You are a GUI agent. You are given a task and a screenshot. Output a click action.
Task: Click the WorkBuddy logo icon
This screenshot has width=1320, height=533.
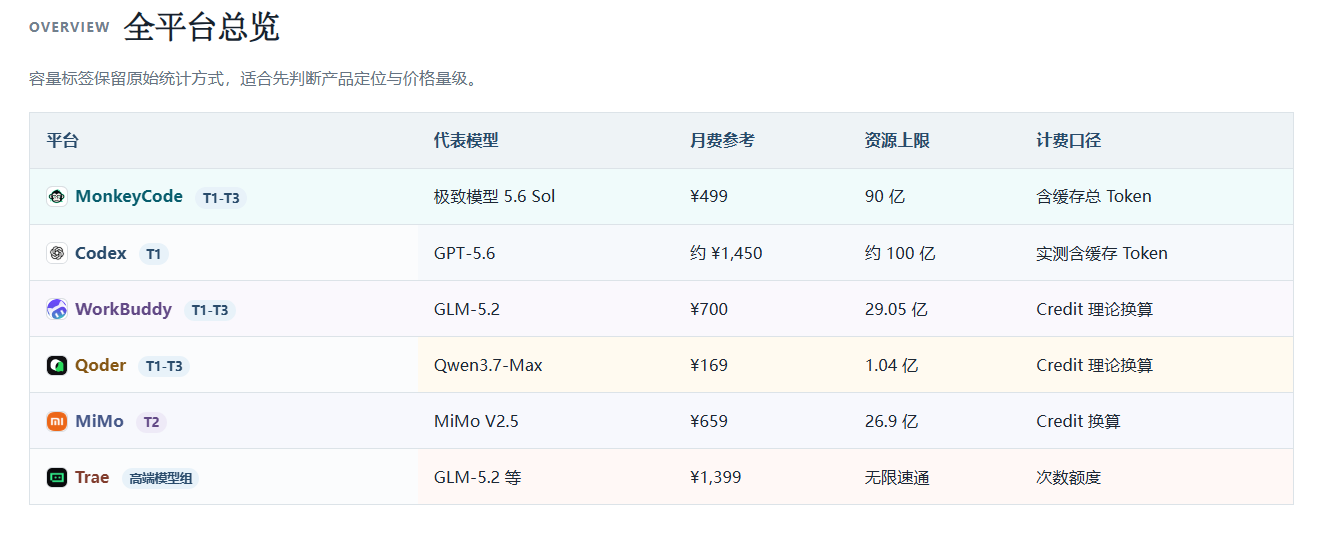(57, 309)
